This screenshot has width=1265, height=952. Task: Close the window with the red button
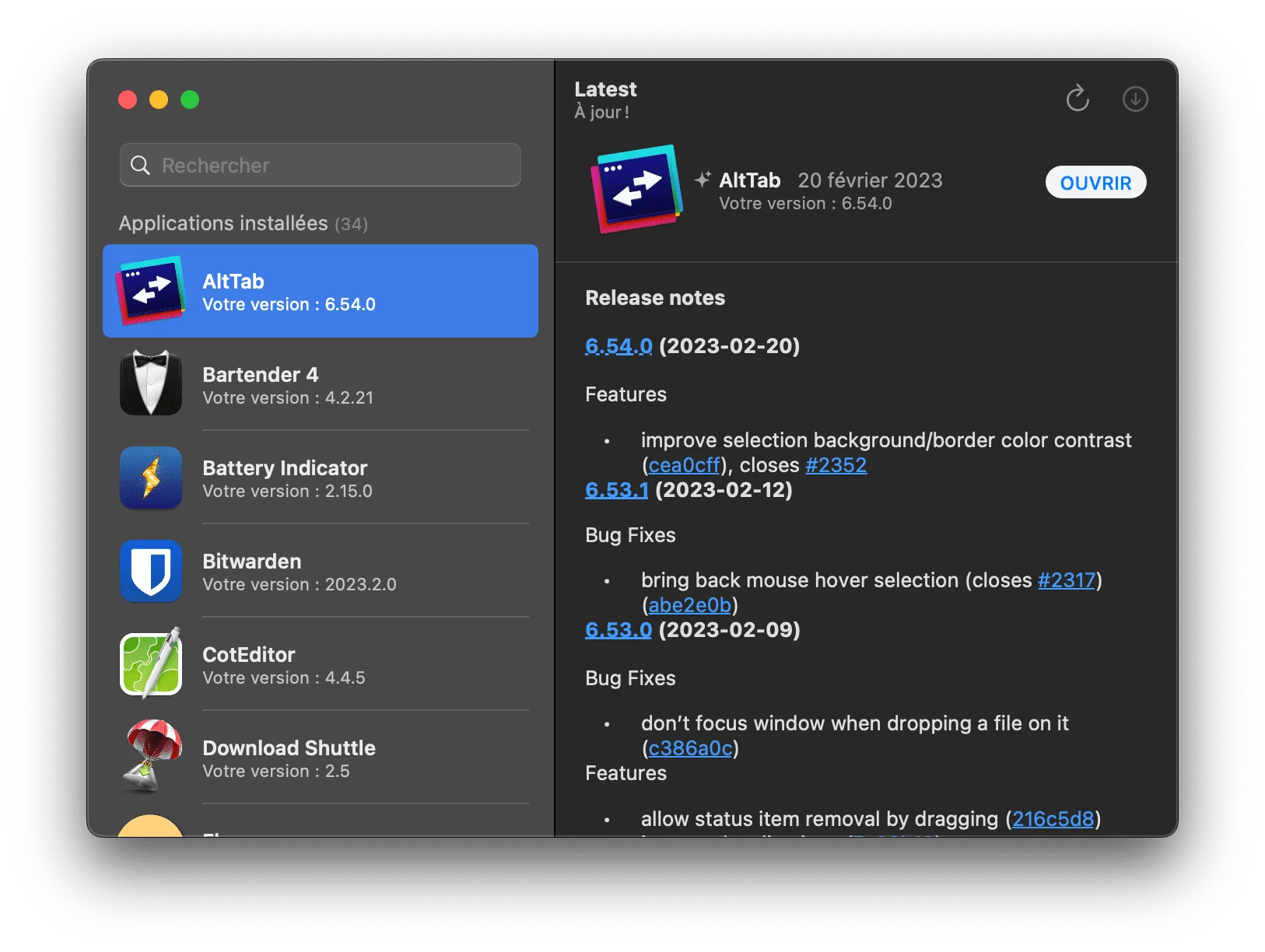pos(128,100)
